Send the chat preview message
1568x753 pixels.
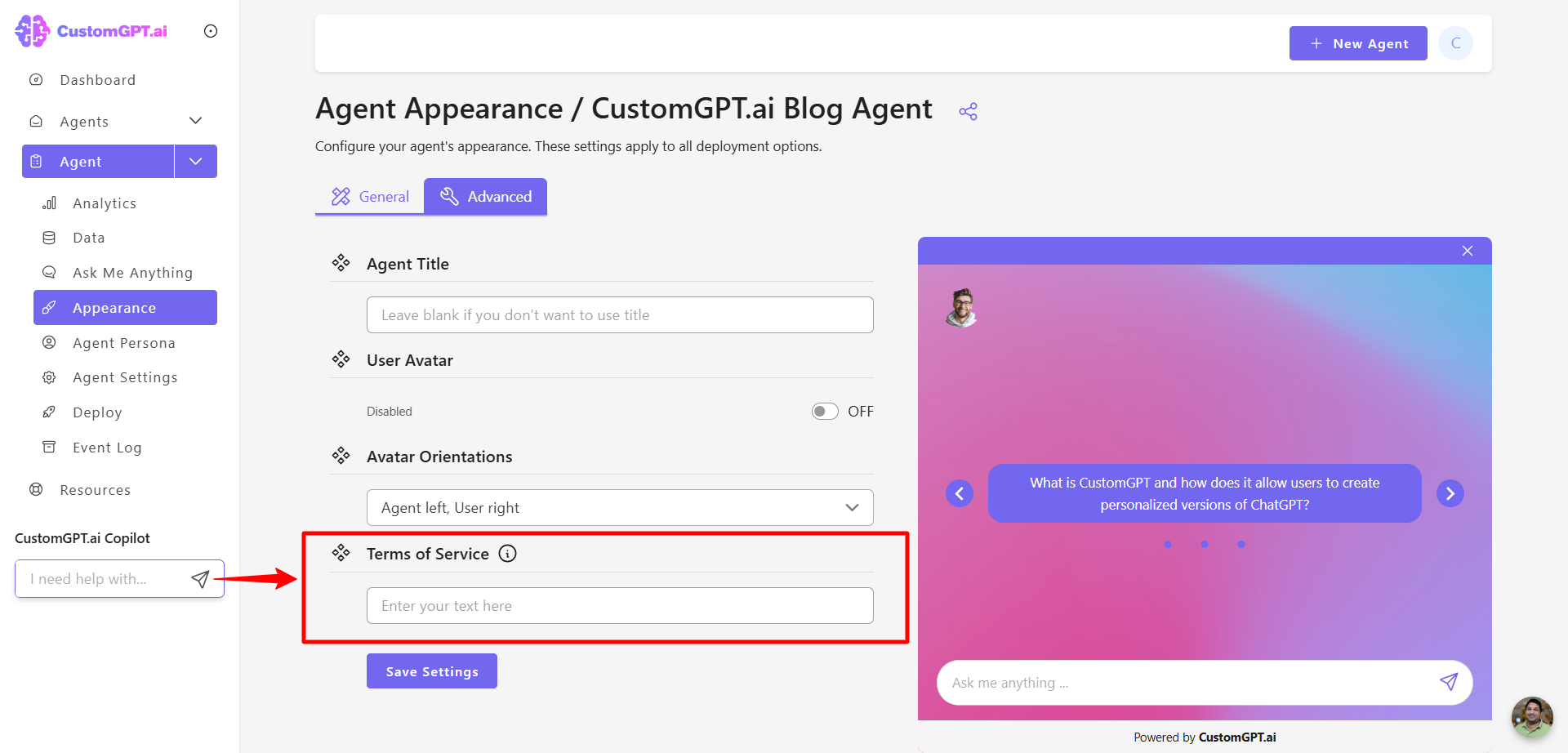click(1449, 682)
